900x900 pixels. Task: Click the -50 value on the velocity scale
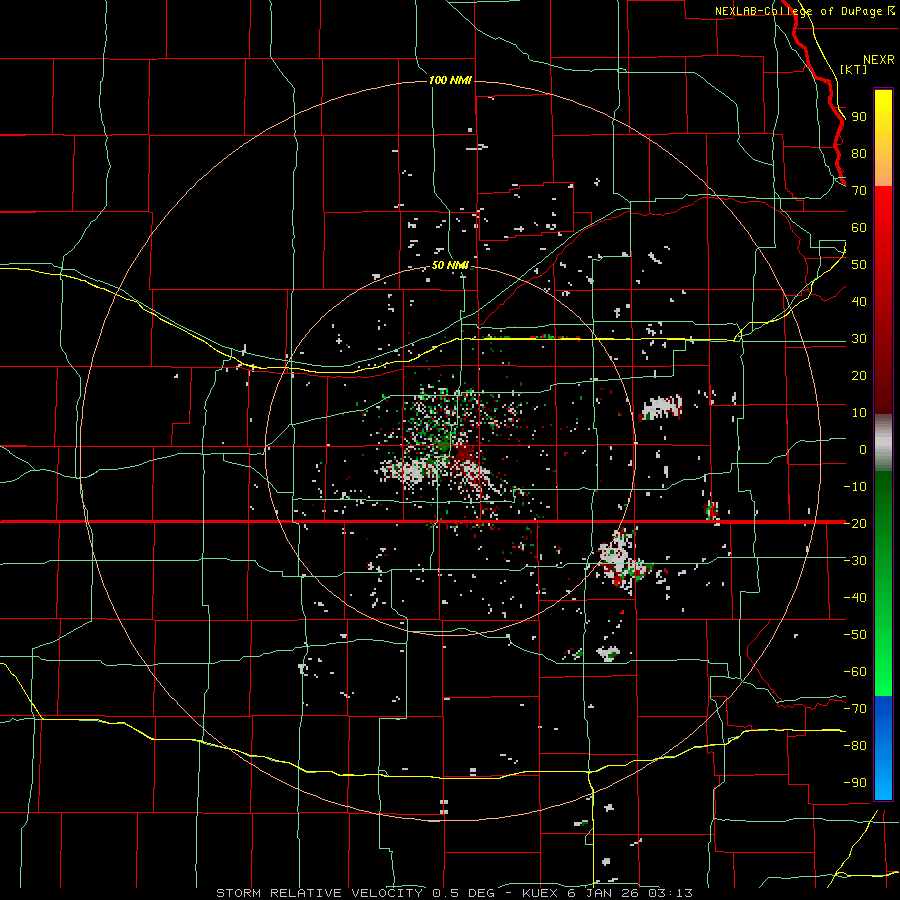[x=855, y=635]
